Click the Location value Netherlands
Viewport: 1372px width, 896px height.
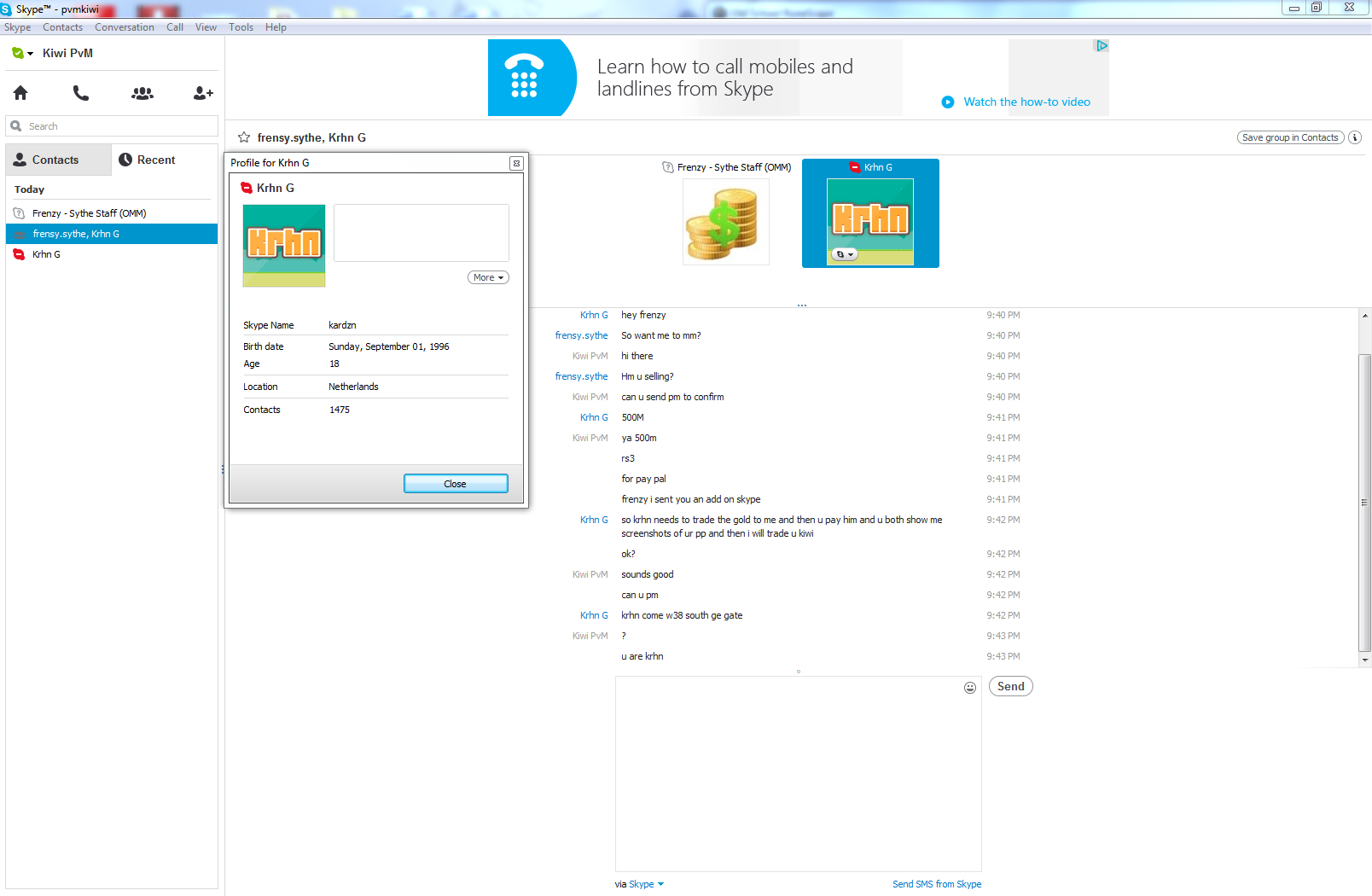click(x=353, y=387)
